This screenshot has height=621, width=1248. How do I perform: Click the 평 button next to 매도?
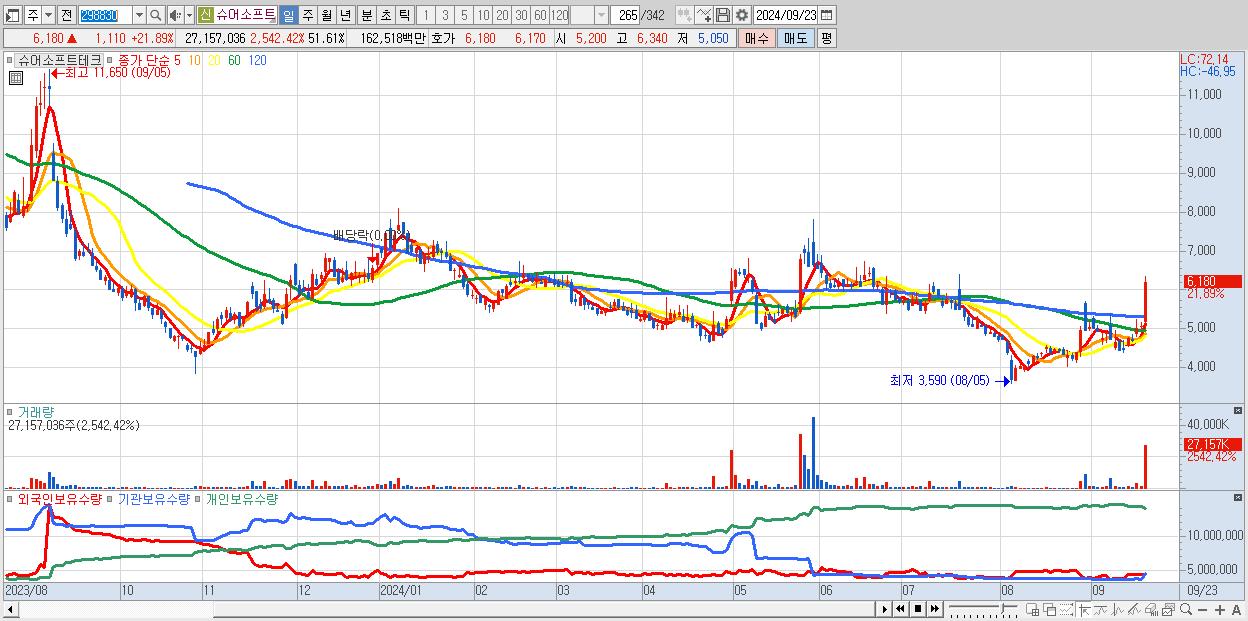tap(826, 38)
